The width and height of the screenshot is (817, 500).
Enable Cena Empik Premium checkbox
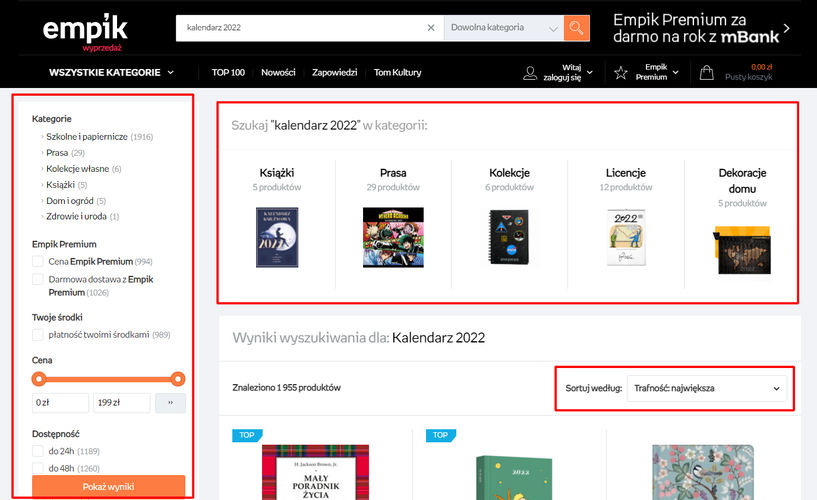pyautogui.click(x=38, y=262)
